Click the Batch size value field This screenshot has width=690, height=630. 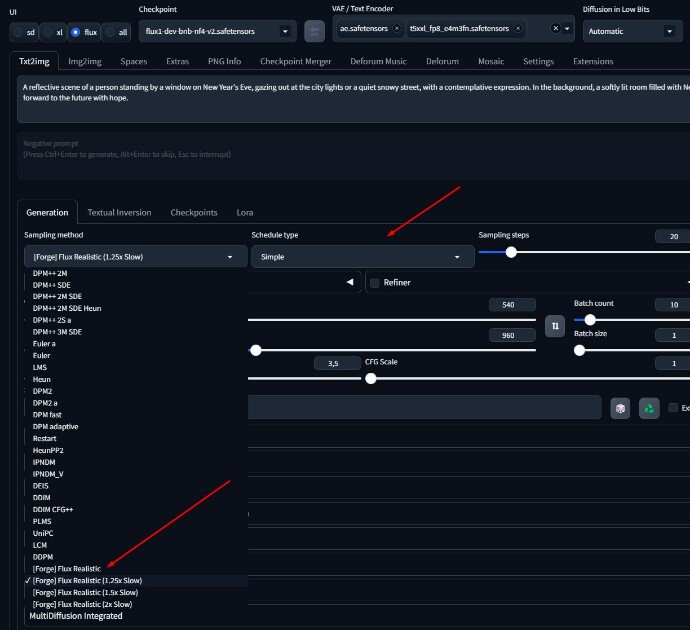point(673,335)
